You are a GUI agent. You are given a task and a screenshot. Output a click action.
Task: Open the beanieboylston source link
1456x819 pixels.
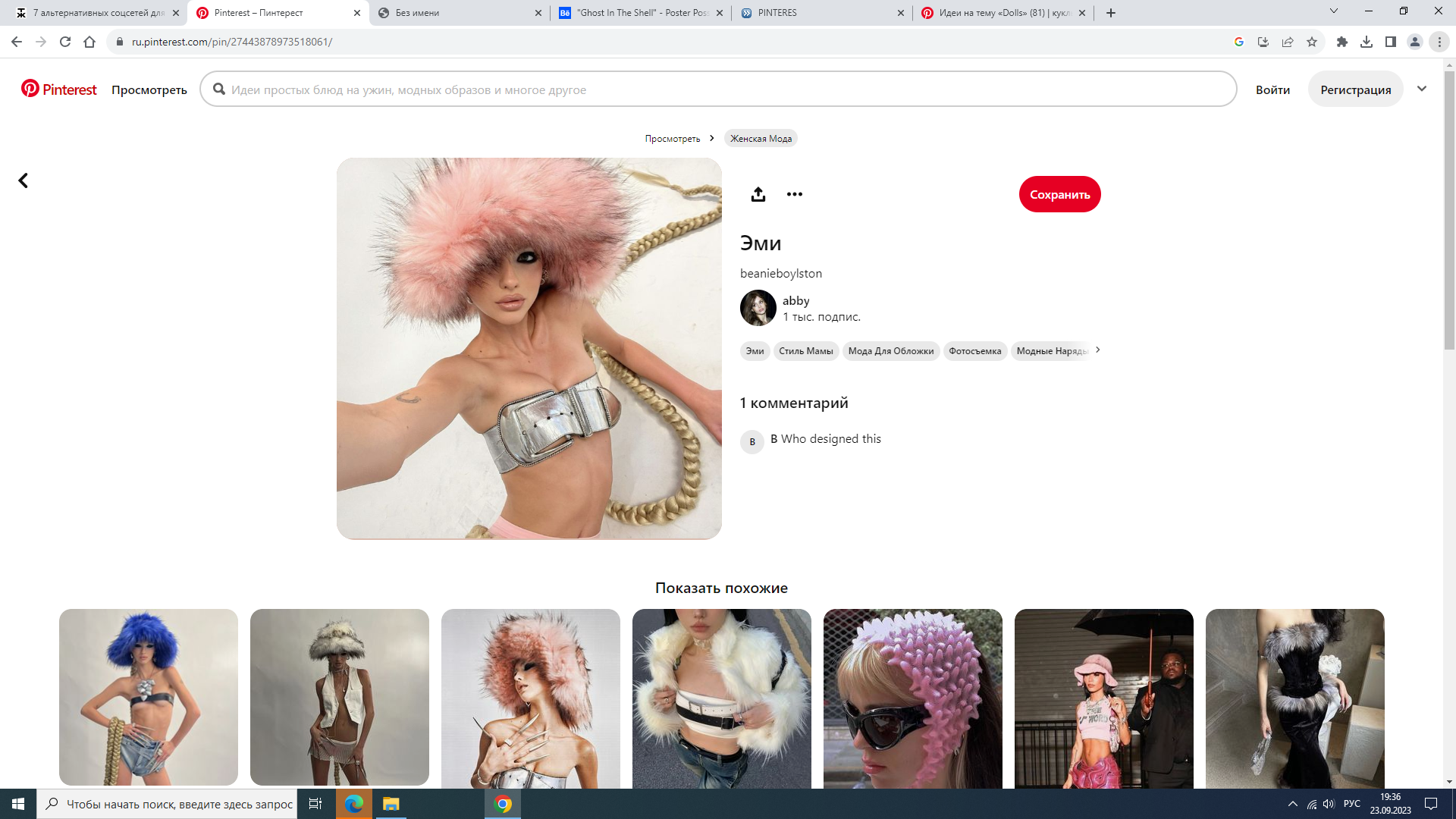pyautogui.click(x=780, y=273)
